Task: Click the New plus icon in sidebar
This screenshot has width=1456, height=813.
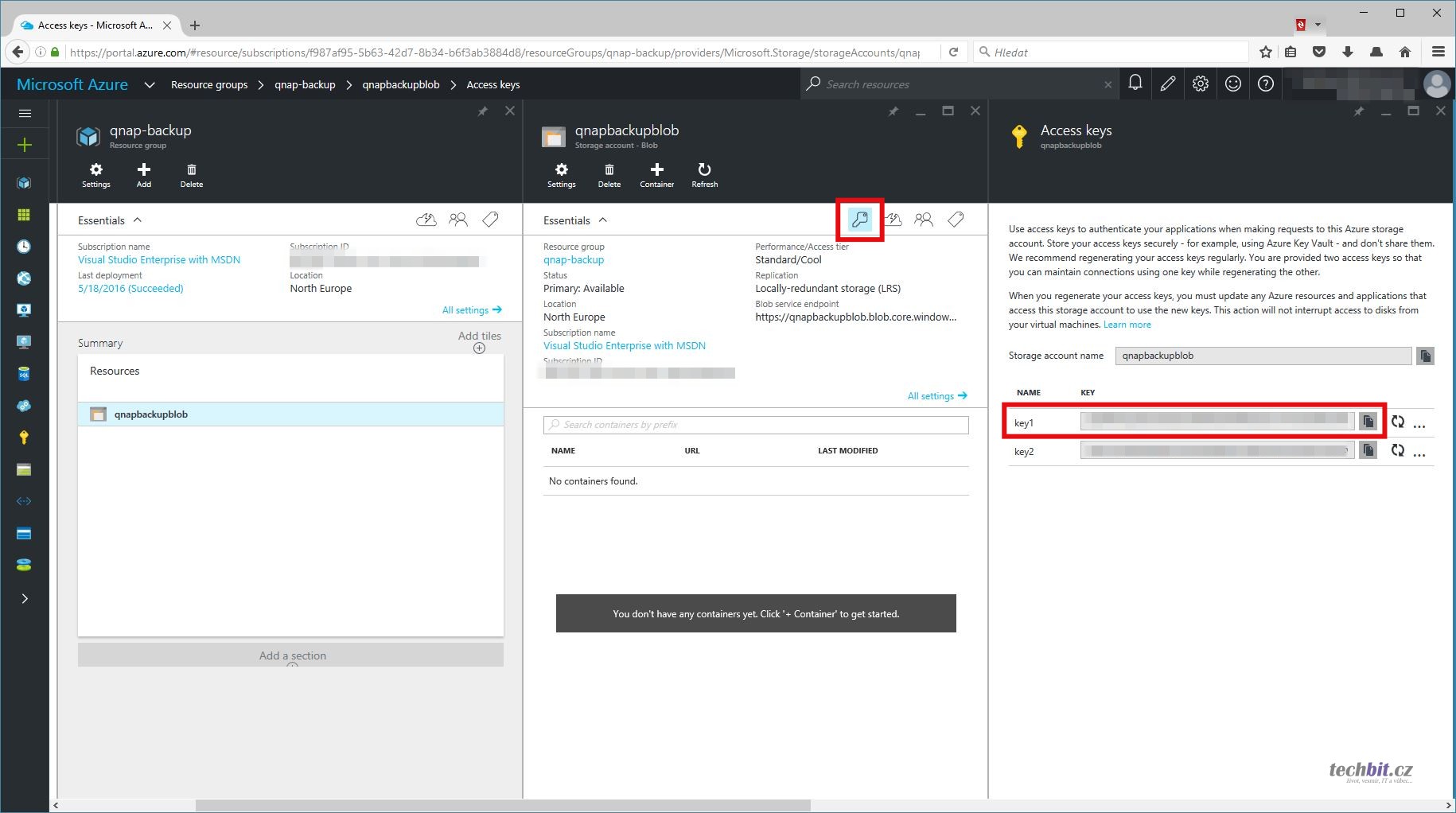Action: [25, 145]
